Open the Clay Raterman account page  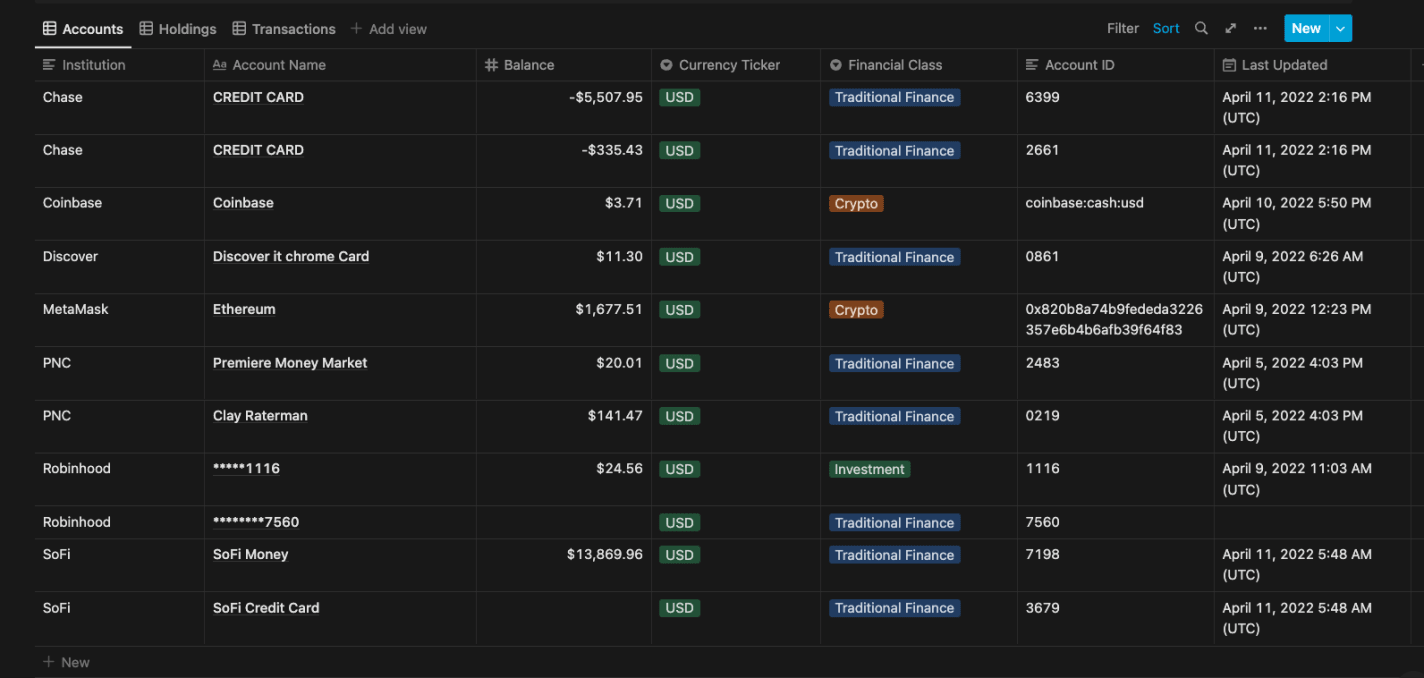(x=260, y=416)
